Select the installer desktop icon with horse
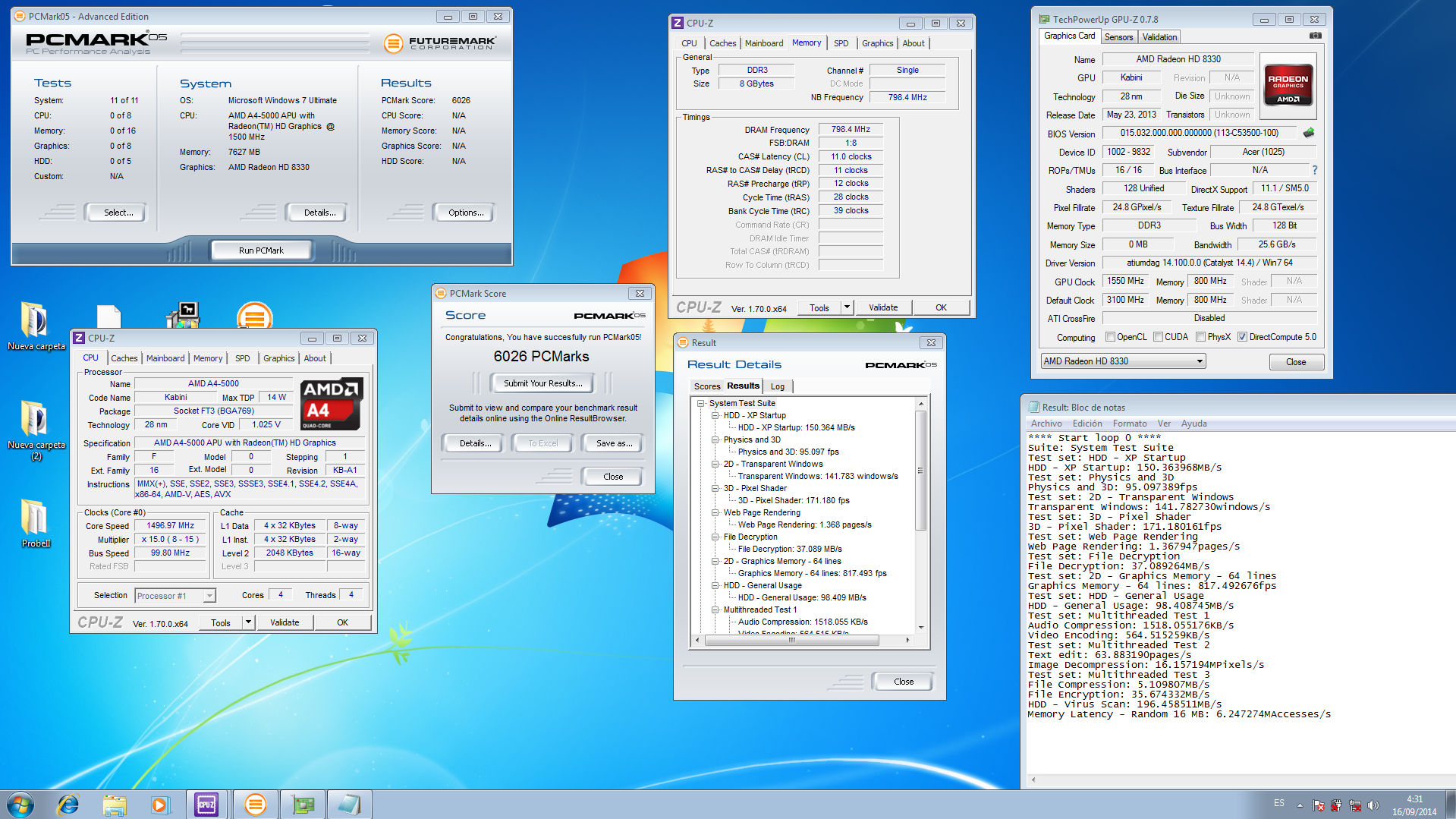The height and width of the screenshot is (819, 1456). point(182,315)
